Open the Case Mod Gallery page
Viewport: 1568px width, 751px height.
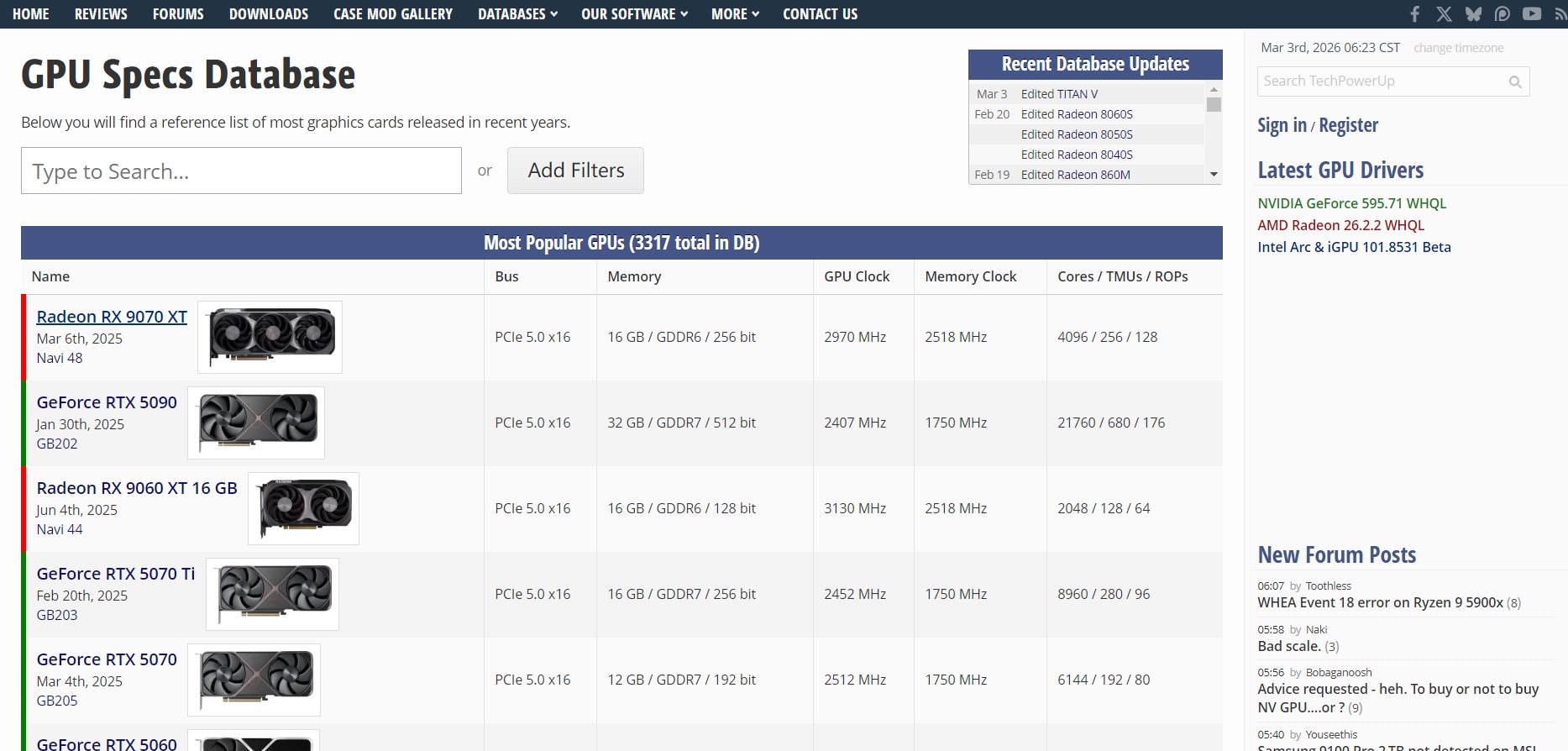[x=393, y=14]
